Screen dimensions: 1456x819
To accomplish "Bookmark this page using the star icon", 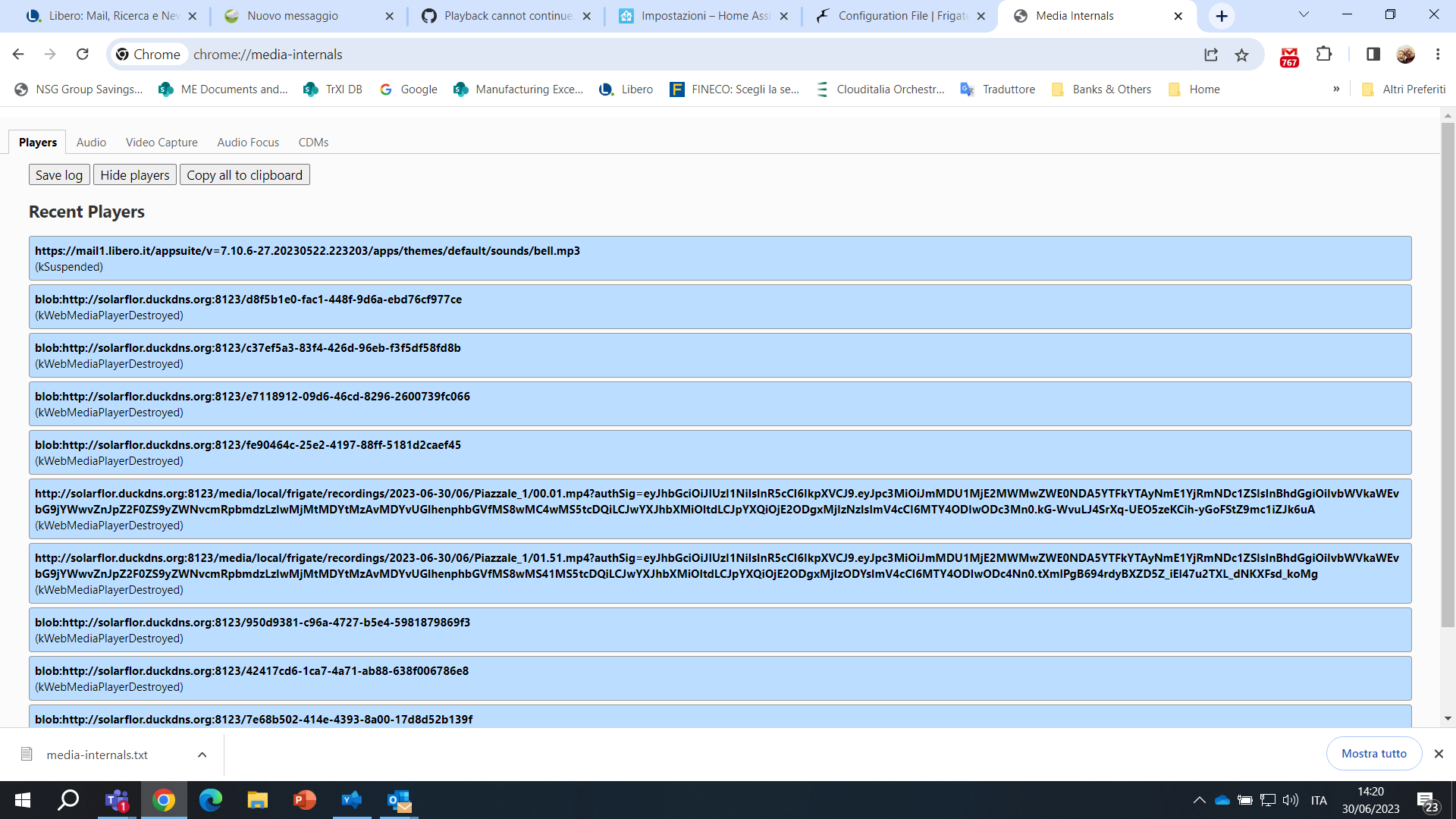I will pyautogui.click(x=1241, y=54).
